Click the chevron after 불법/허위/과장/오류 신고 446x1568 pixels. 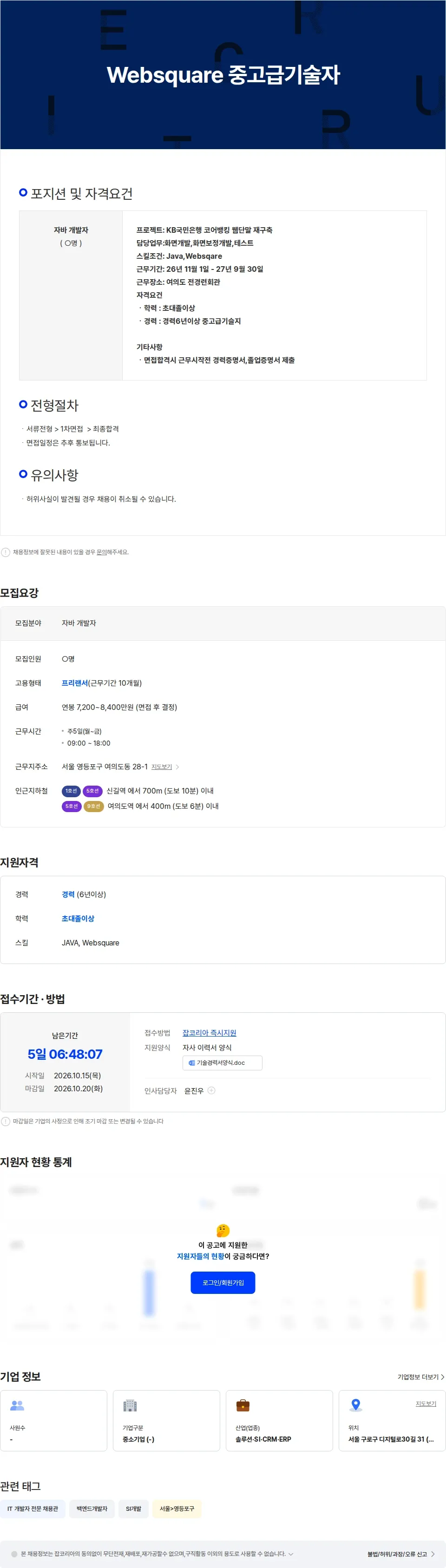pos(433,1554)
